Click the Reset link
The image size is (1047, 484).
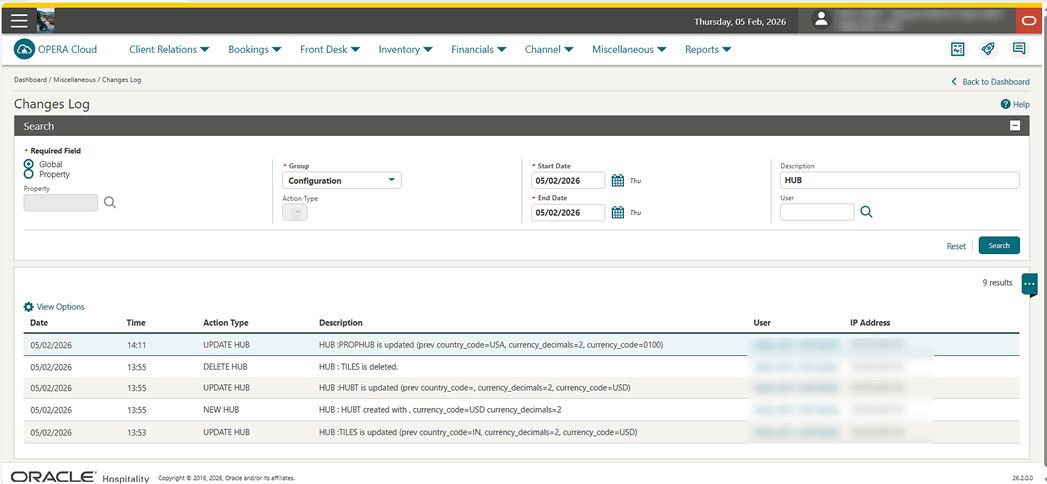(x=956, y=246)
